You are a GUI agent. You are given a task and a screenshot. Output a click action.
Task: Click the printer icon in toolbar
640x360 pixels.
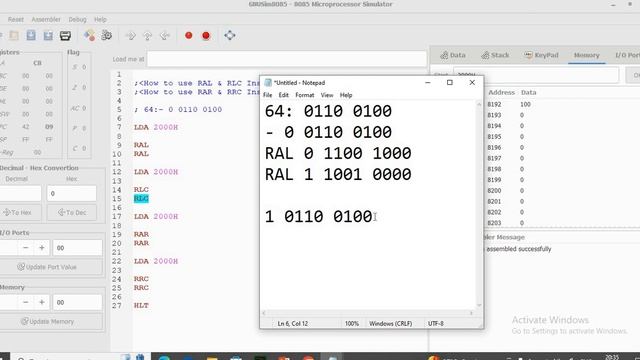[x=65, y=36]
